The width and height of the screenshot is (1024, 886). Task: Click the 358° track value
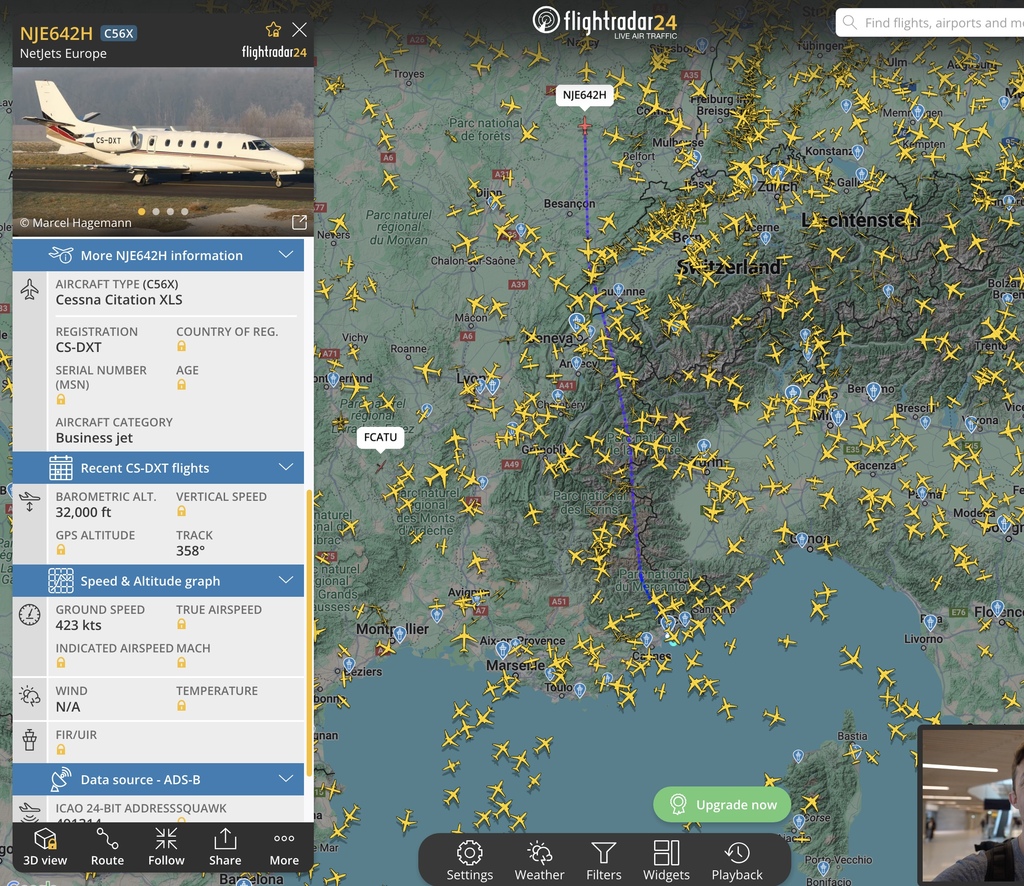[191, 551]
